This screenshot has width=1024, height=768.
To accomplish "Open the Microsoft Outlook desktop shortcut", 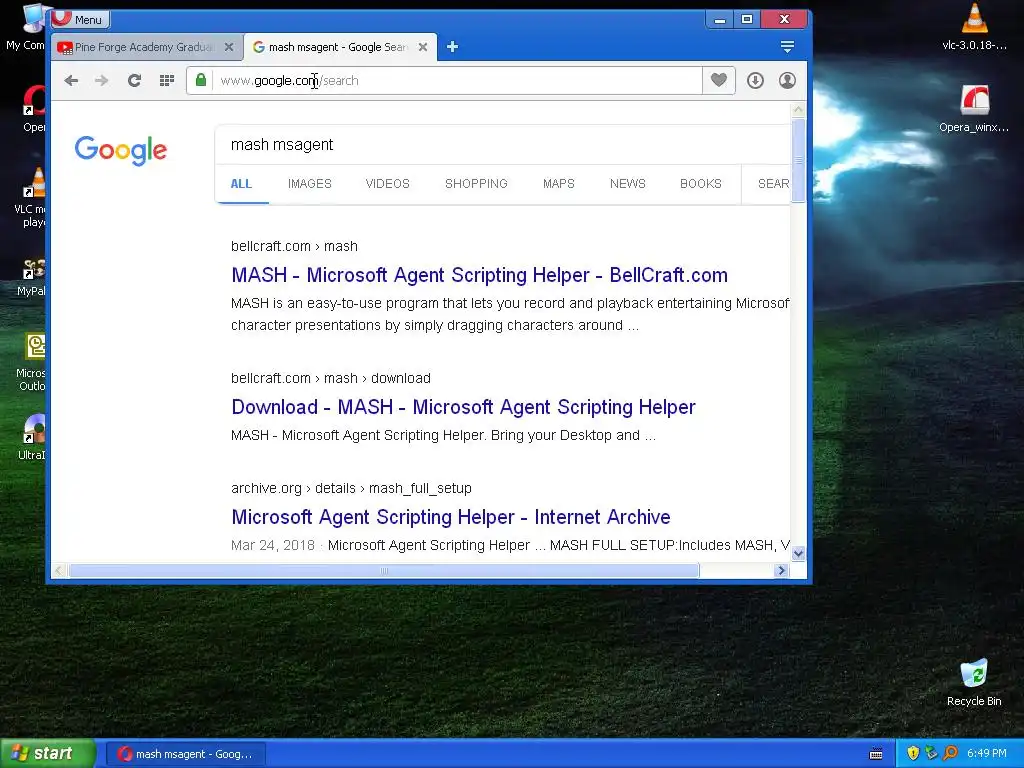I will (x=31, y=362).
